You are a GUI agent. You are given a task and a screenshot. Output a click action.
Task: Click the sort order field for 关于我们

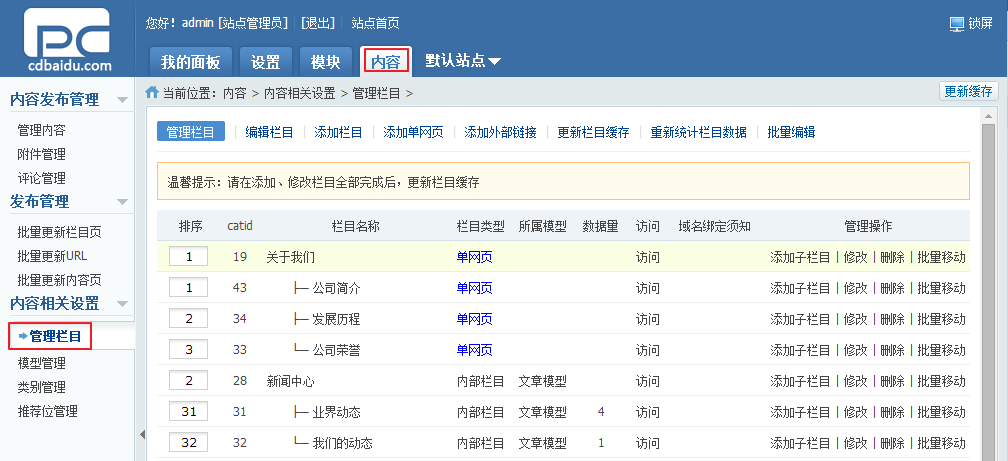pos(188,257)
